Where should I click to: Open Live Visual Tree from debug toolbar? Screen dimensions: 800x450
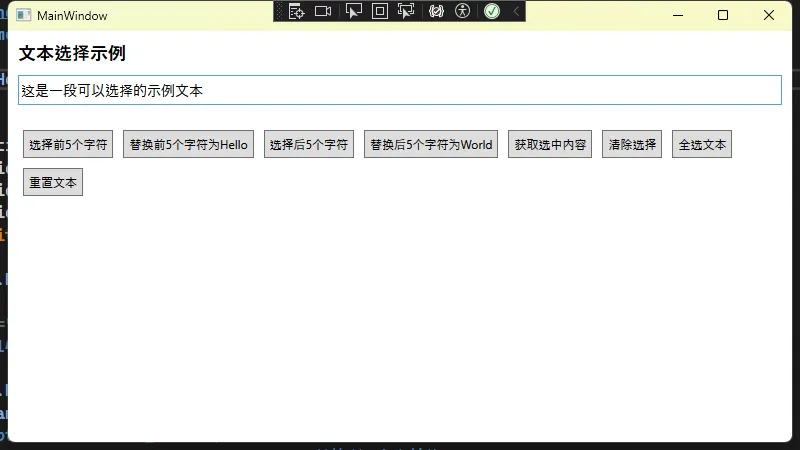296,11
